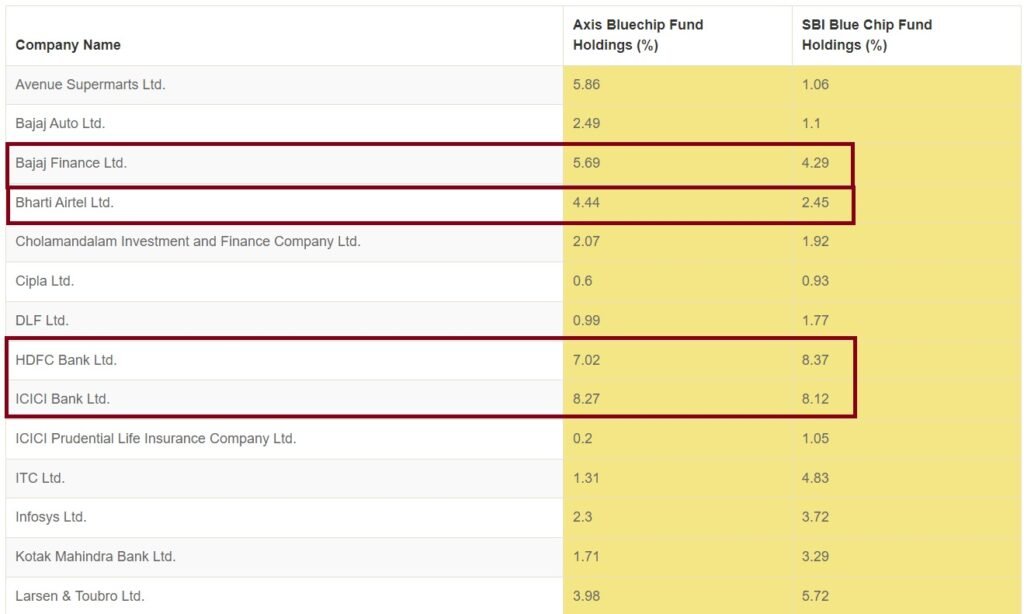Click ICICI Prudential Life Insurance Company Ltd.

pyautogui.click(x=156, y=439)
